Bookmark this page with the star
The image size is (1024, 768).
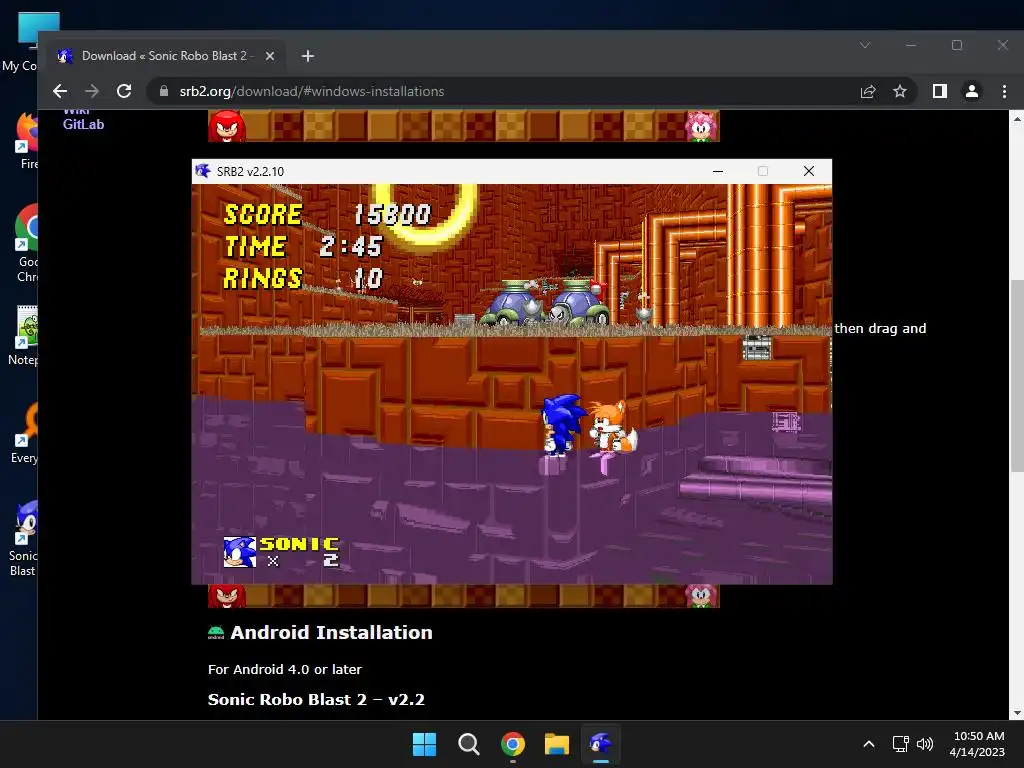pos(900,91)
